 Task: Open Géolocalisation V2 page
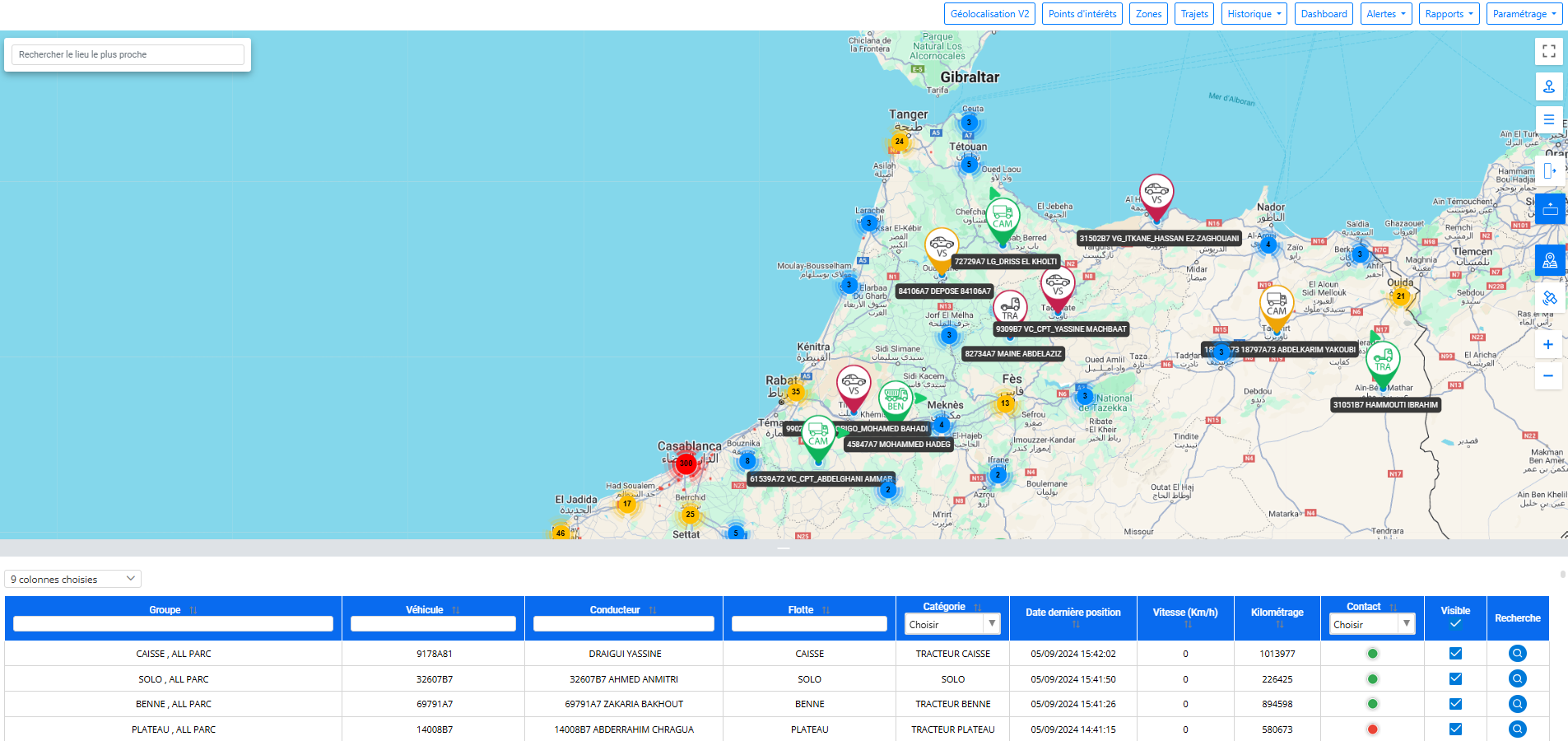[990, 14]
